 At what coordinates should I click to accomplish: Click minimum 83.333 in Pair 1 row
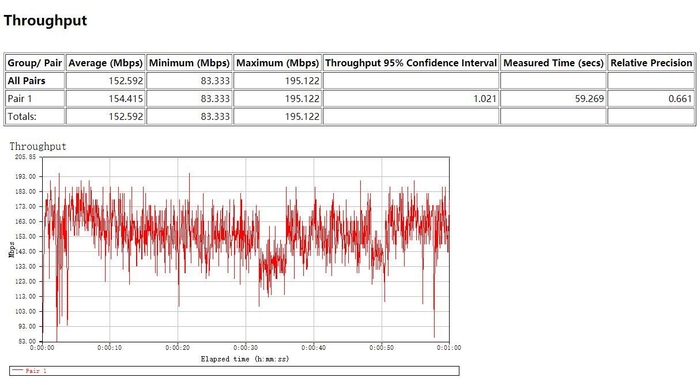click(x=215, y=99)
